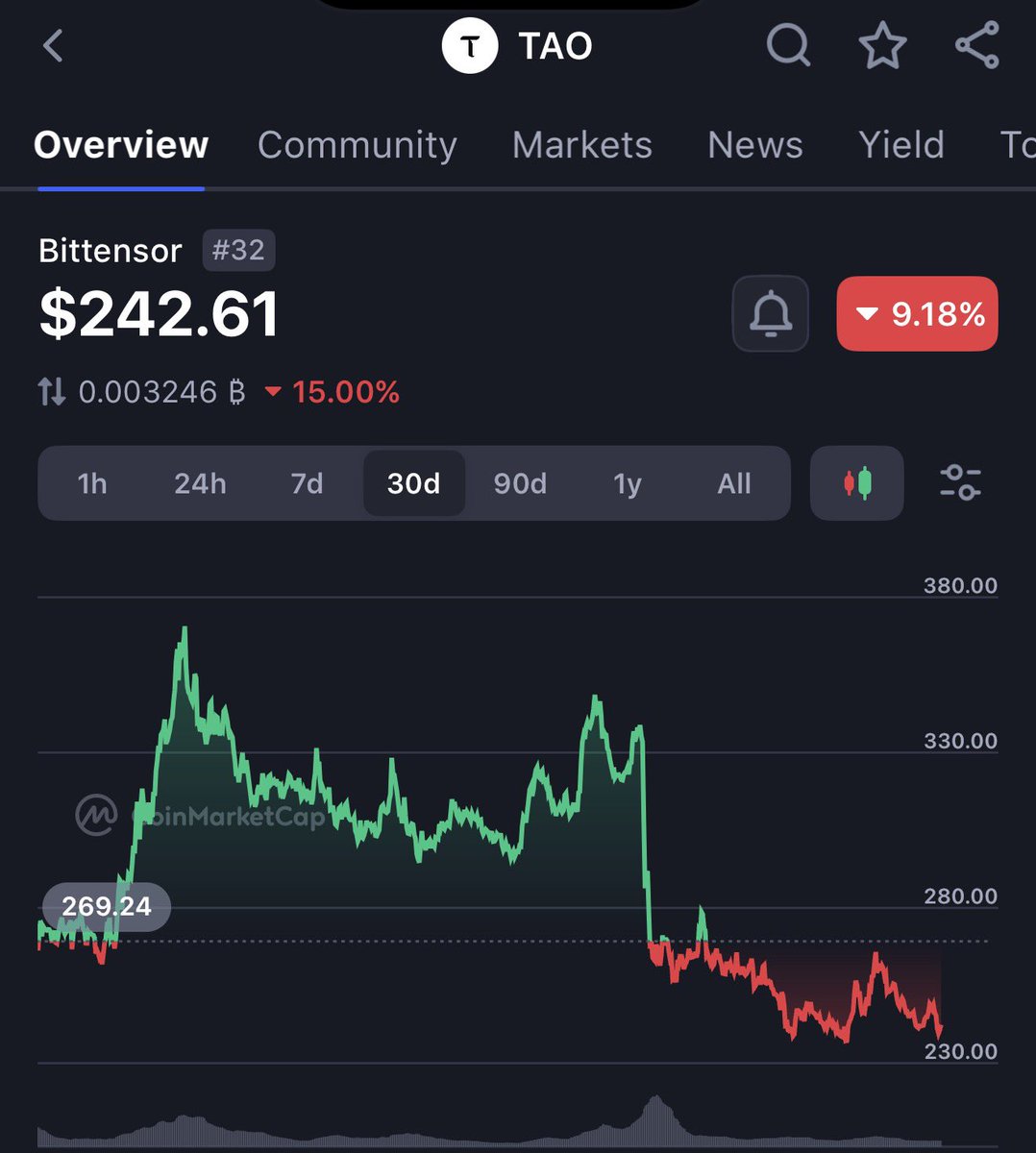Tap the #32 rank badge
Viewport: 1036px width, 1153px height.
click(x=238, y=251)
